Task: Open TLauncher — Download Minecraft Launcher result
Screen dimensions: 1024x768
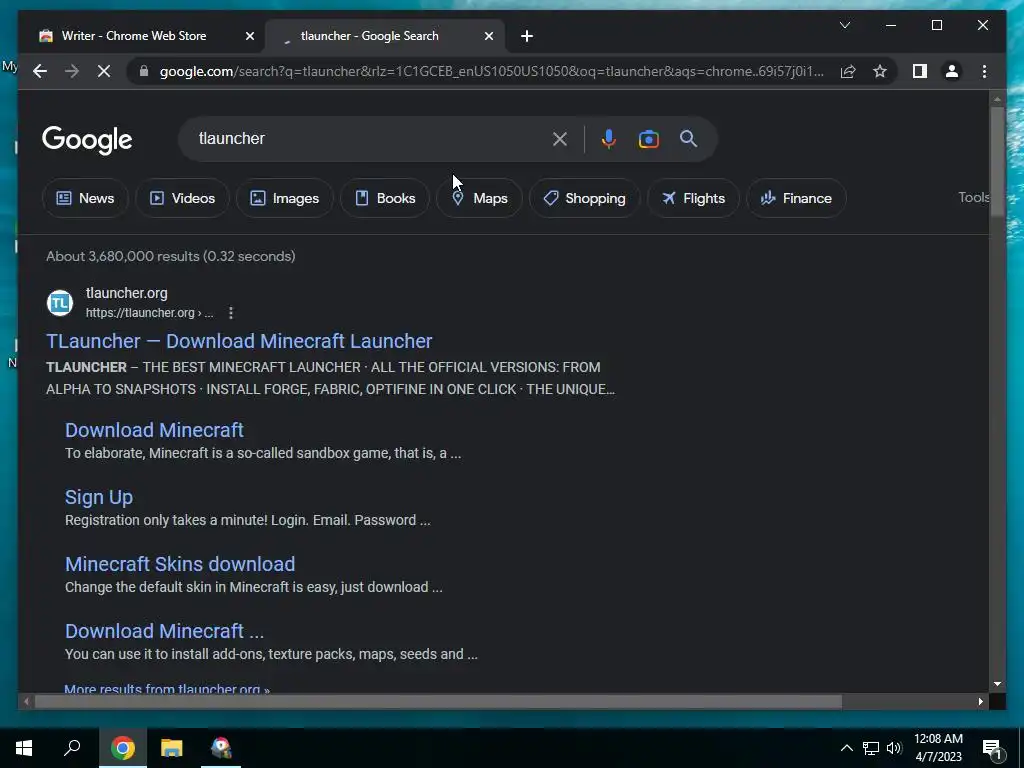Action: 239,341
